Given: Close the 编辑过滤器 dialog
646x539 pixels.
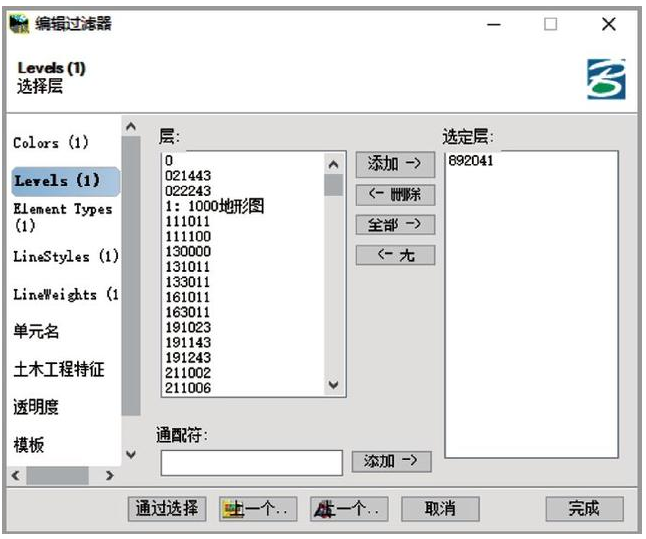Looking at the screenshot, I should (609, 24).
